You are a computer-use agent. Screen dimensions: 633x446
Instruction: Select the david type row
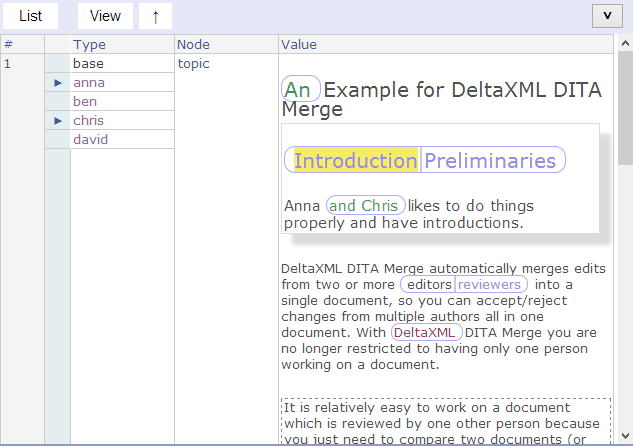(122, 139)
